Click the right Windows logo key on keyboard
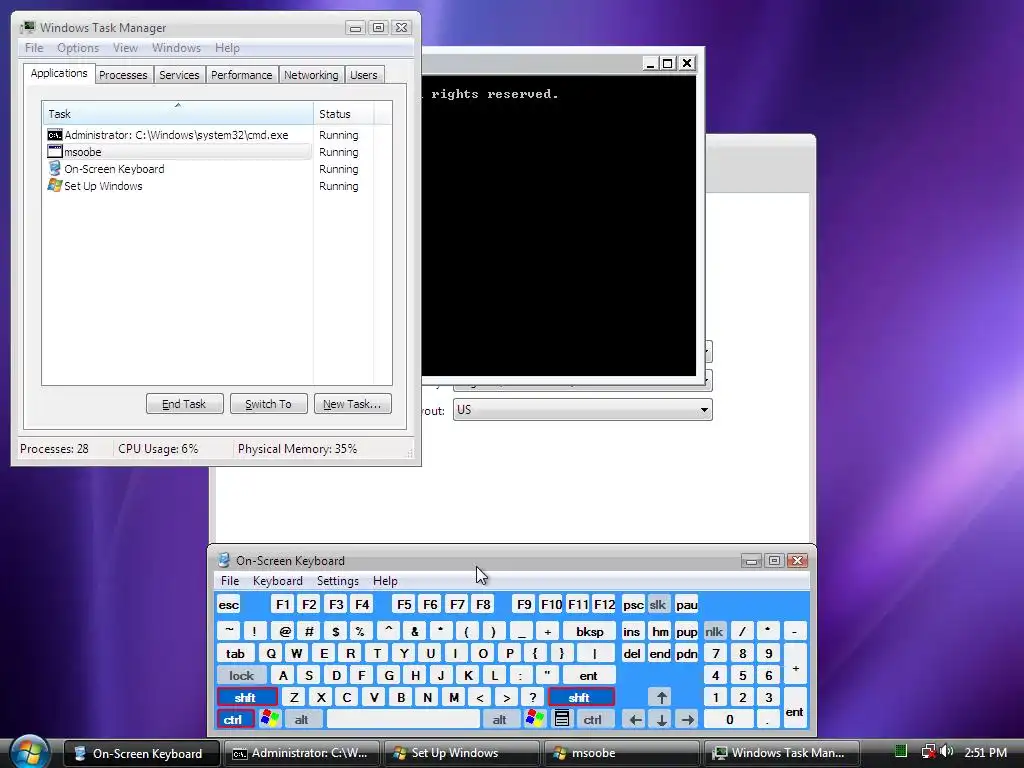The image size is (1024, 768). 534,719
